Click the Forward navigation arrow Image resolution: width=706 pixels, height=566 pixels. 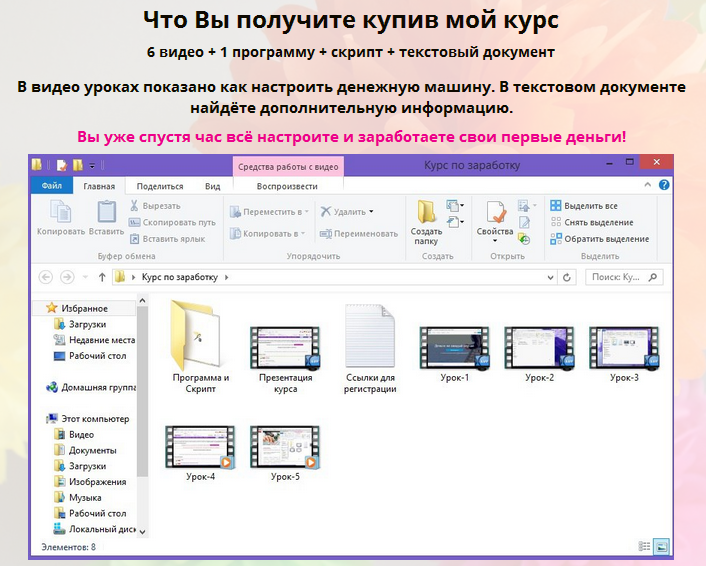[x=67, y=277]
